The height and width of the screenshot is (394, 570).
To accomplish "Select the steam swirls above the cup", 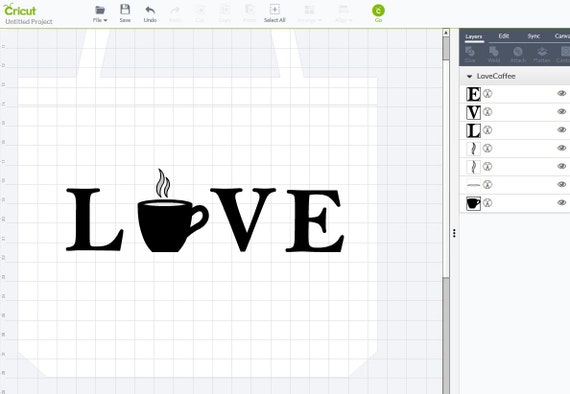I will 163,183.
